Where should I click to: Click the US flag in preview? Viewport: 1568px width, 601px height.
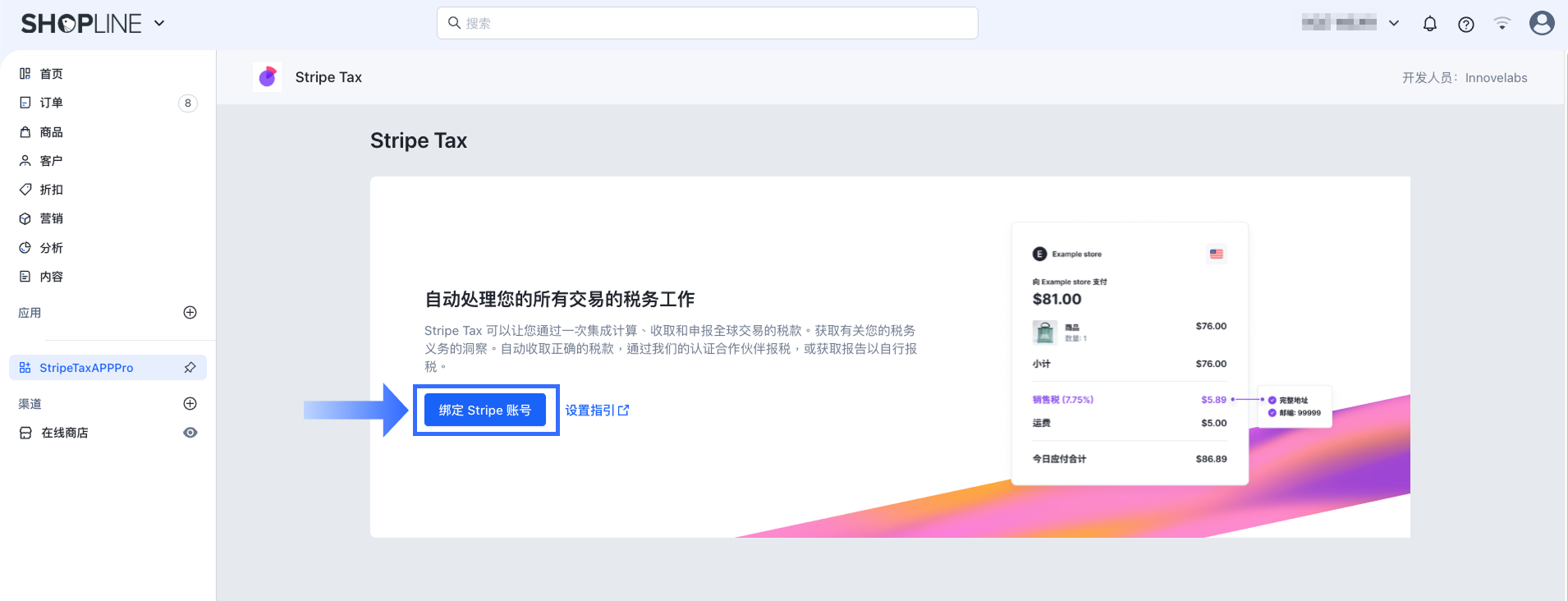tap(1216, 254)
